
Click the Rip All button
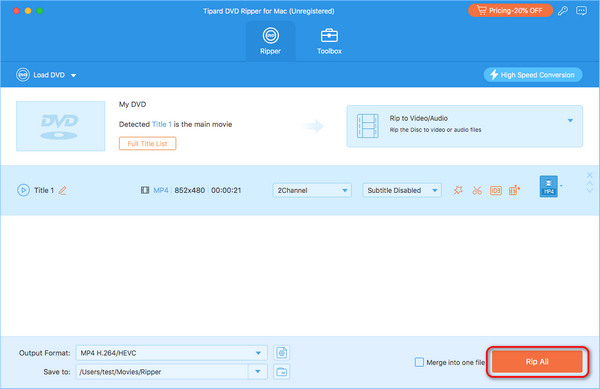(x=537, y=361)
